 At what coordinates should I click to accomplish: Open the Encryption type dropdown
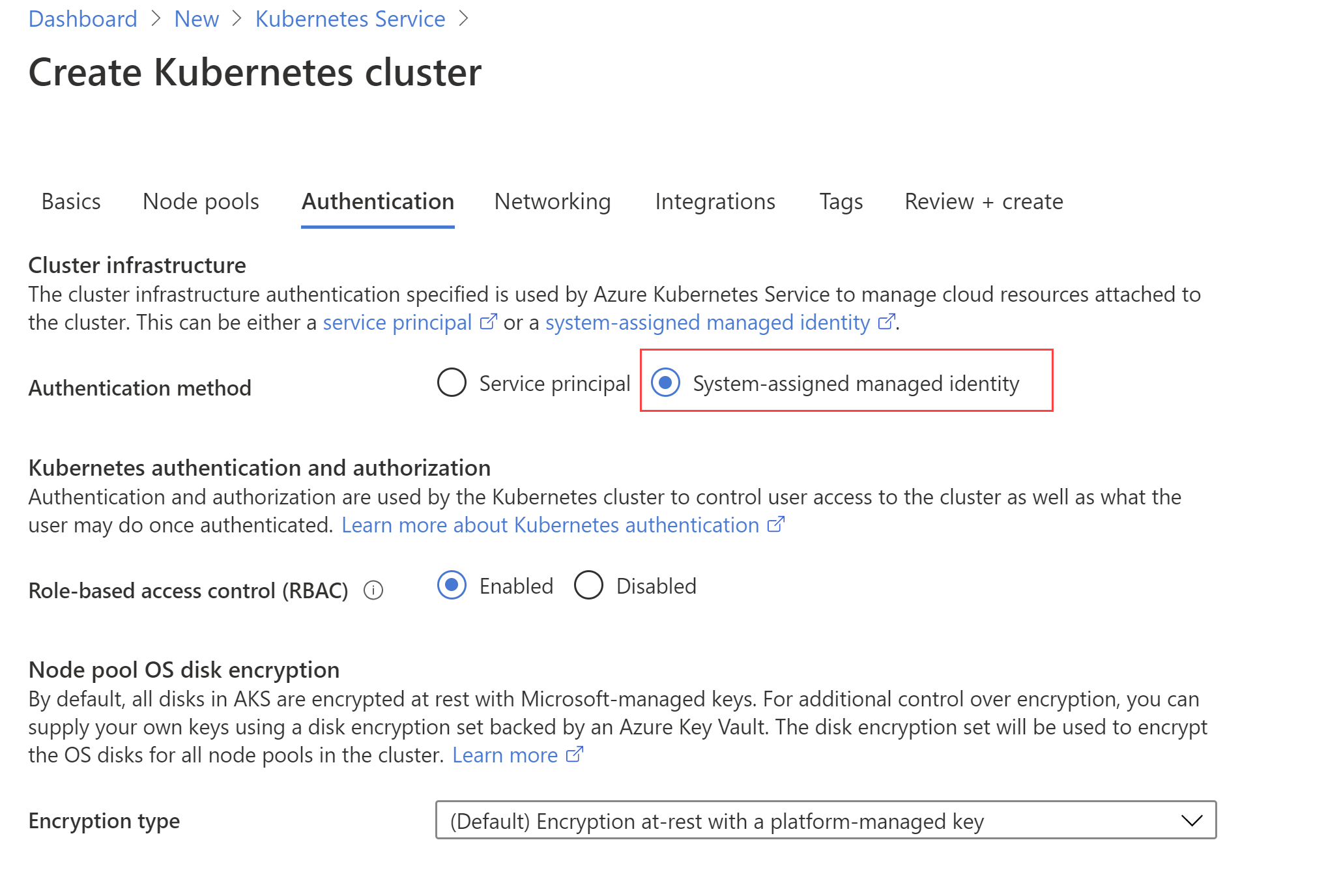click(826, 820)
